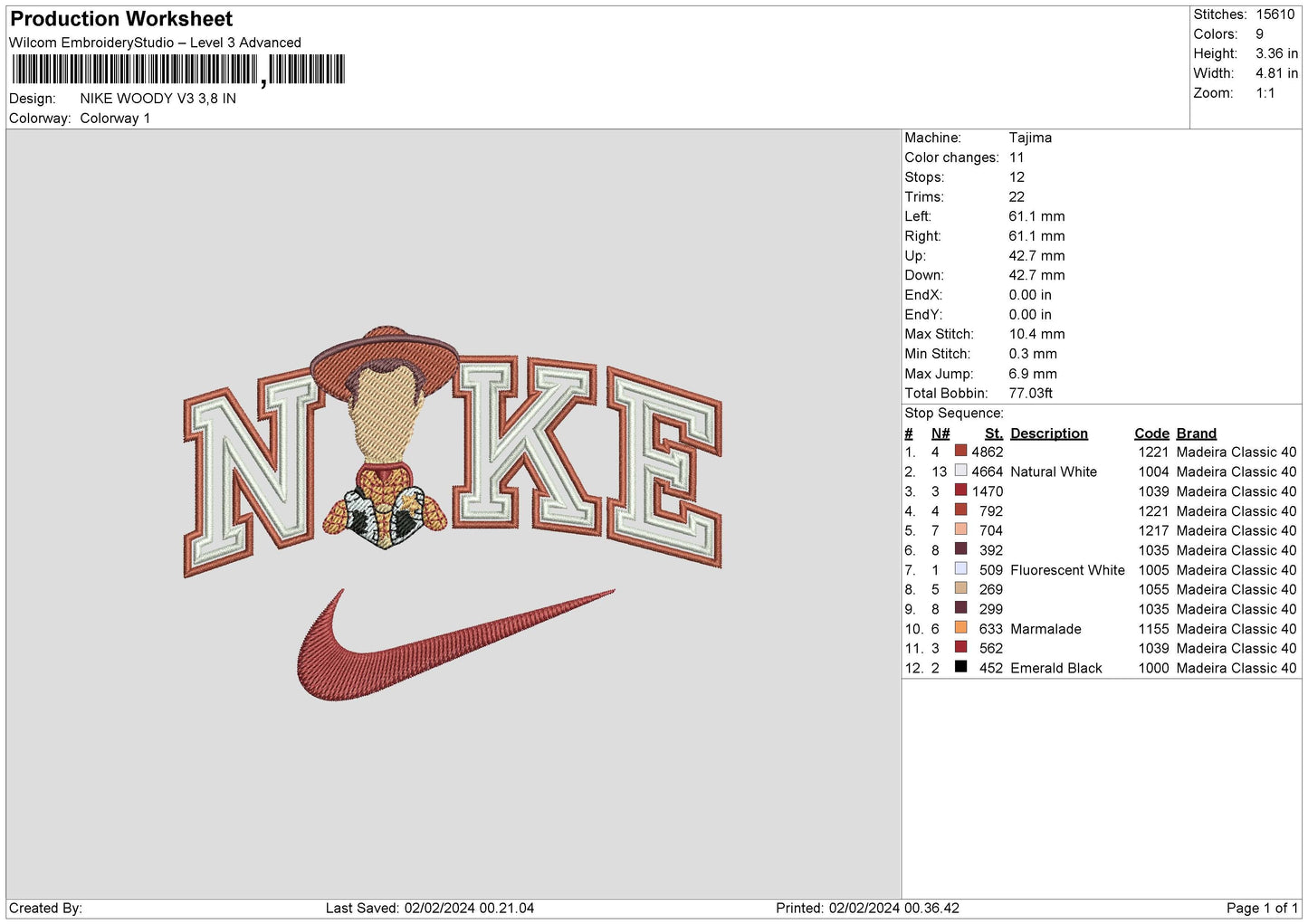Click the Fluorescent White swatch
Screen dimensions: 1308x924
click(x=960, y=568)
